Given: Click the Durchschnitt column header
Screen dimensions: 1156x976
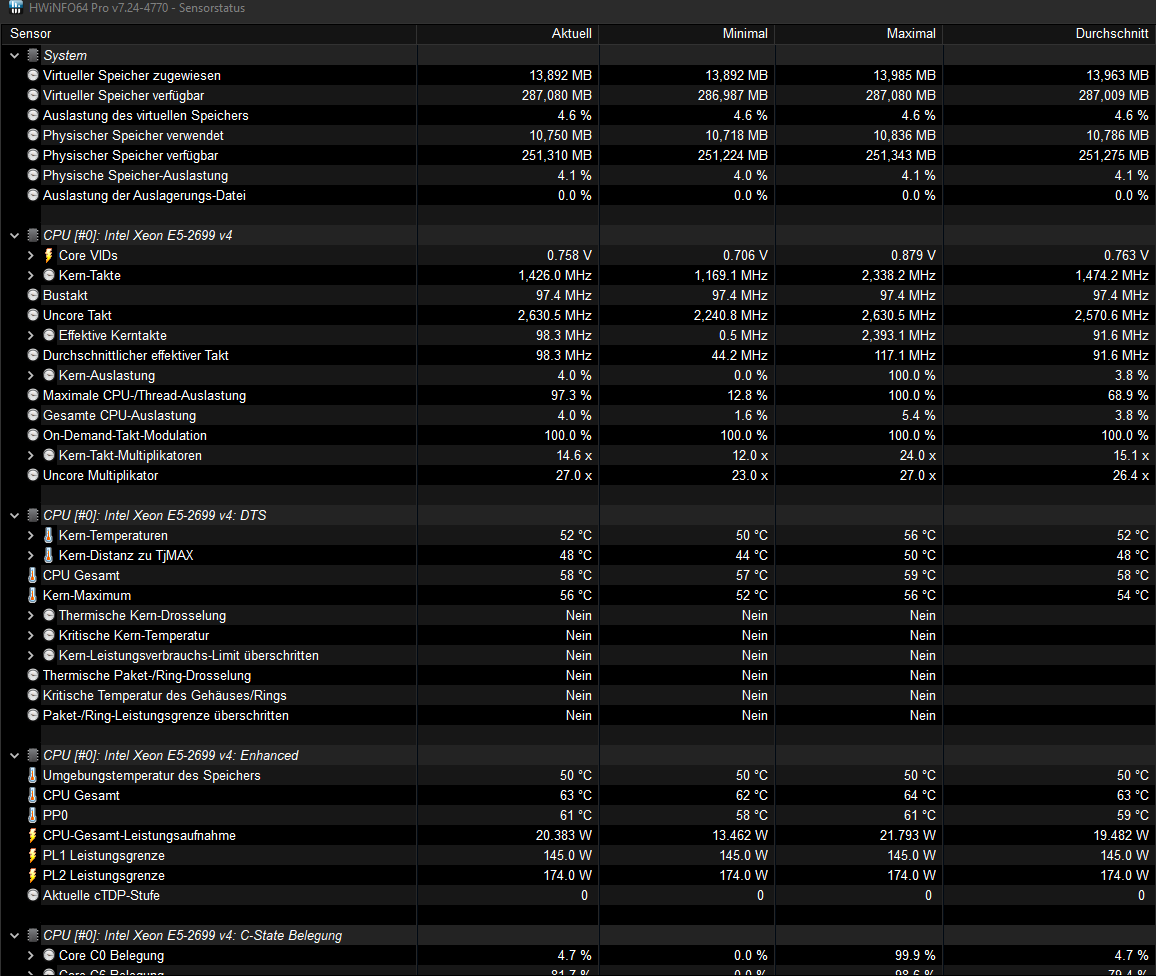Looking at the screenshot, I should 1050,34.
